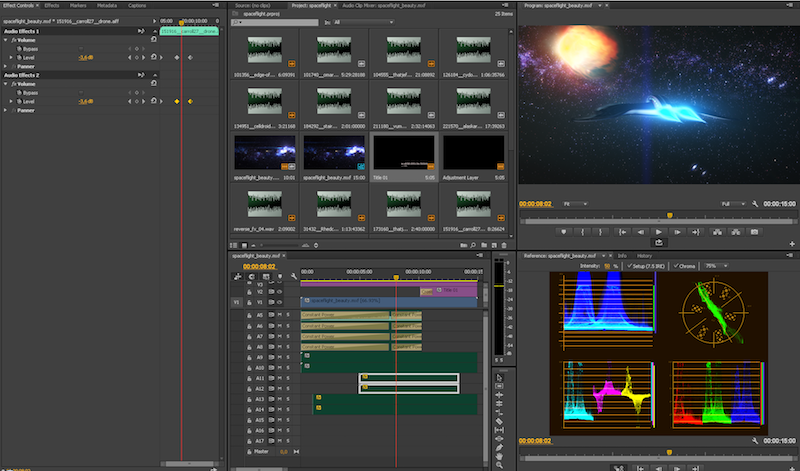This screenshot has height=471, width=800.
Task: Select the Rate Stretch tool
Action: point(499,412)
